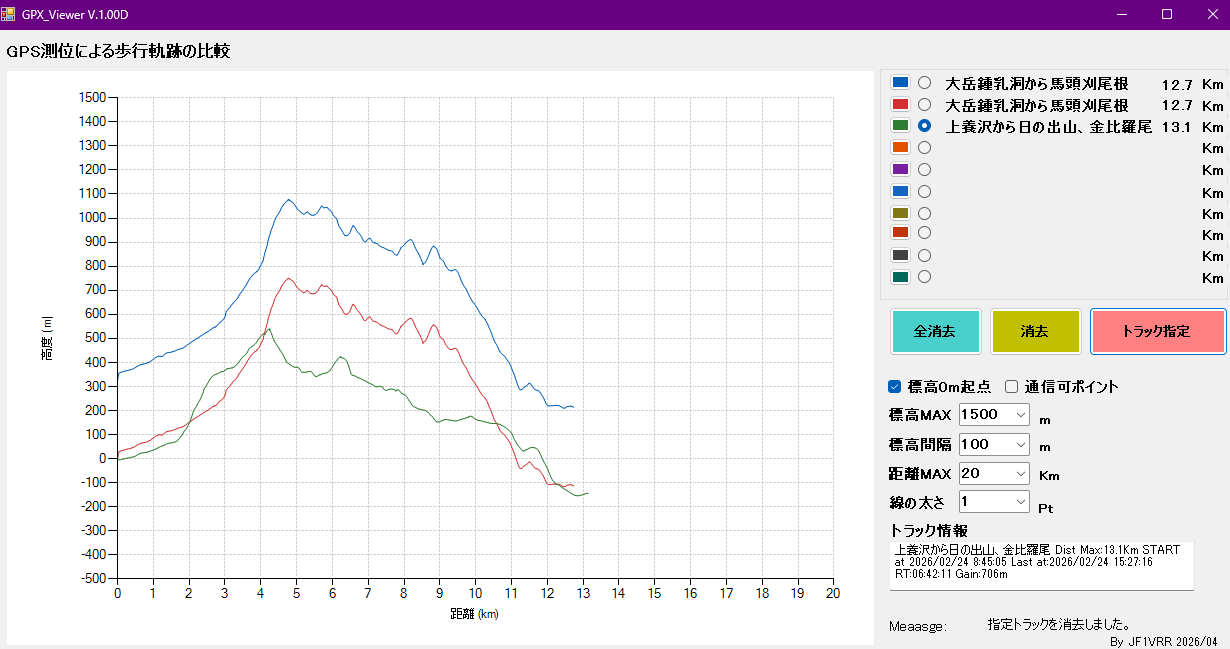The height and width of the screenshot is (649, 1230).
Task: Open the 標高MAX dropdown
Action: pos(1020,414)
